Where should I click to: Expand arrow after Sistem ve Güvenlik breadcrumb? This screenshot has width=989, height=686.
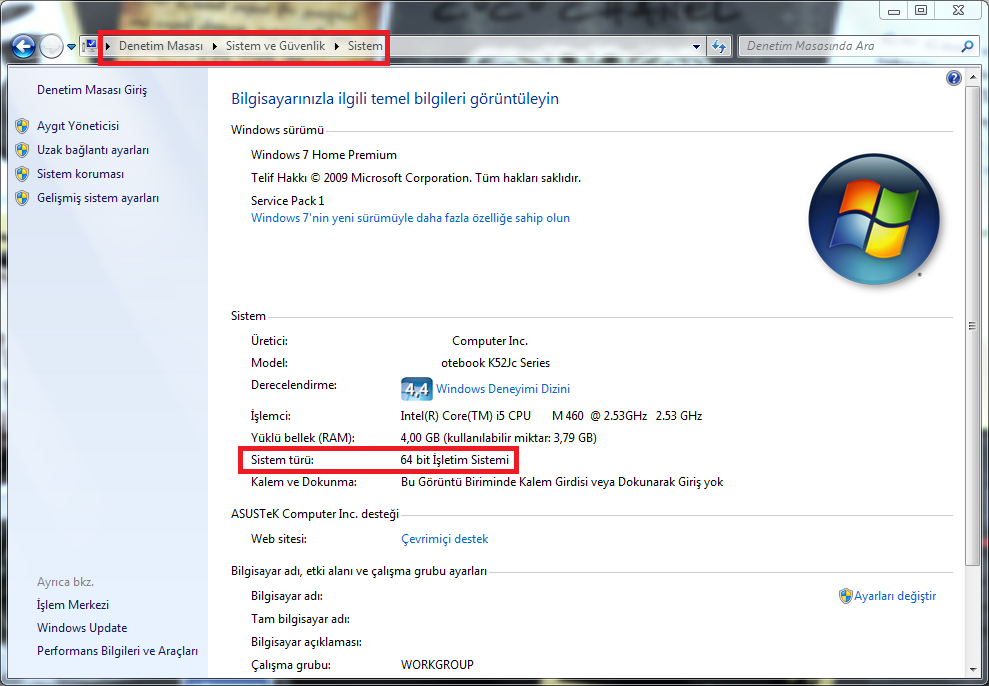coord(337,46)
